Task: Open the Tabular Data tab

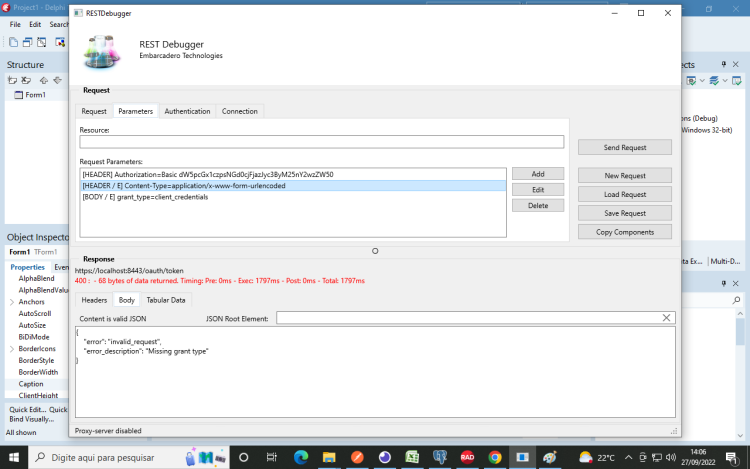Action: click(x=165, y=300)
